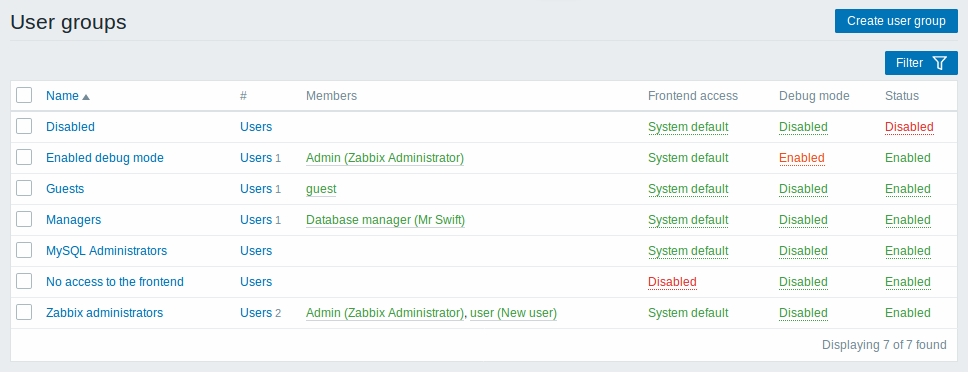This screenshot has height=372, width=968.
Task: Toggle the select-all checkbox in header
Action: pyautogui.click(x=24, y=96)
